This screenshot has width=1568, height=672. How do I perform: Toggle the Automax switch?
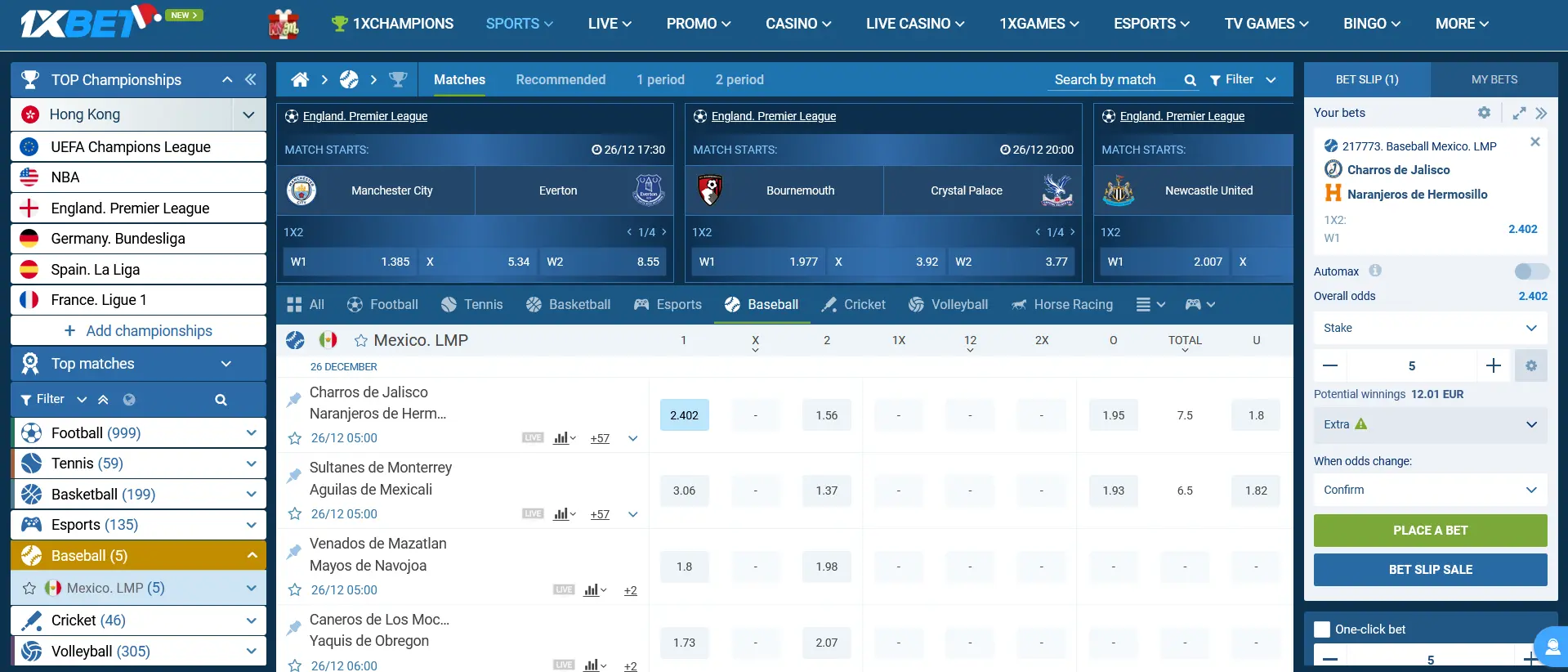coord(1530,271)
